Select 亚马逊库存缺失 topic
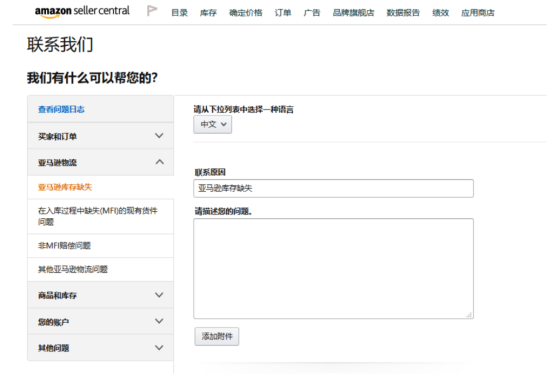This screenshot has height=376, width=554. (x=100, y=187)
